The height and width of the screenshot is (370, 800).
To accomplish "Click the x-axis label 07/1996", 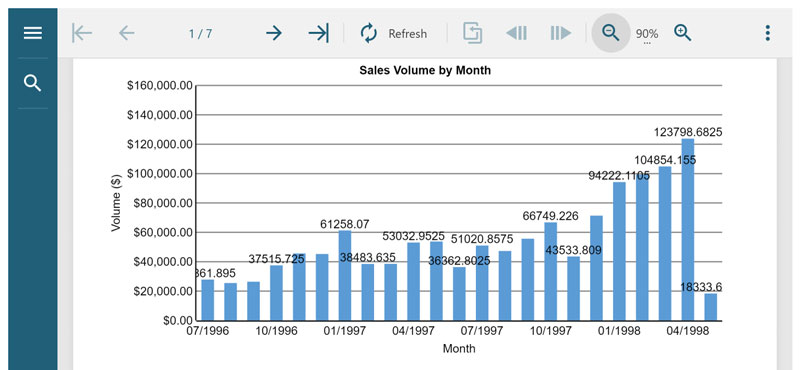I will point(208,331).
